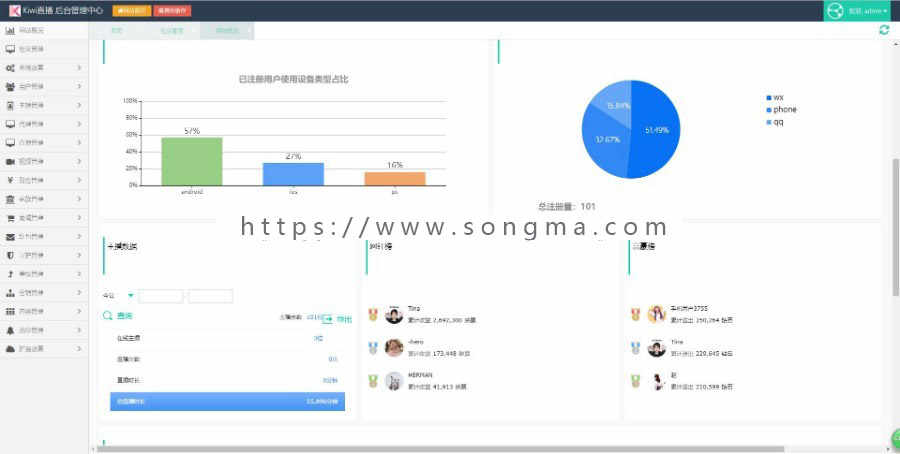This screenshot has width=900, height=454.
Task: Click the qq legend swatch
Action: [x=769, y=122]
